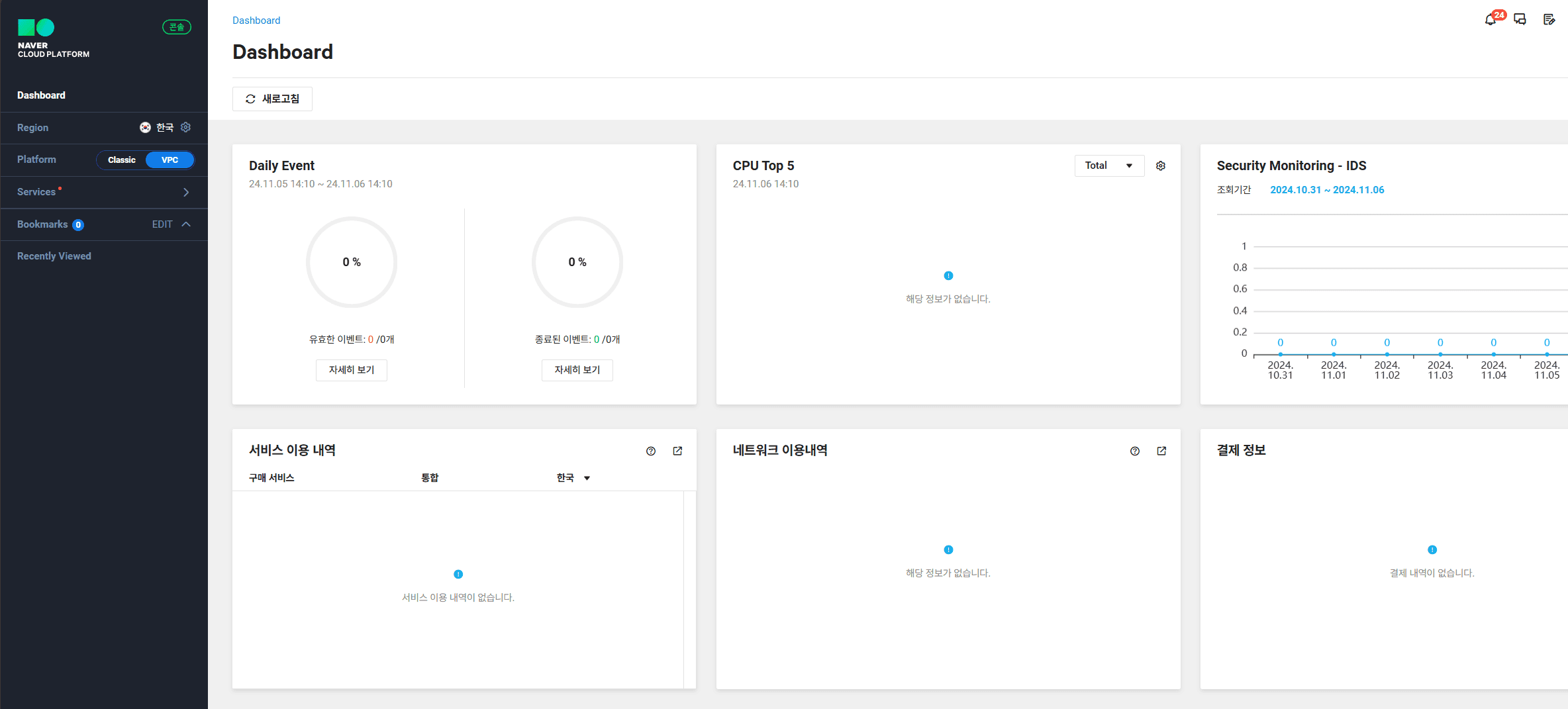Switch platform to Classic
This screenshot has width=1568, height=709.
click(x=122, y=160)
